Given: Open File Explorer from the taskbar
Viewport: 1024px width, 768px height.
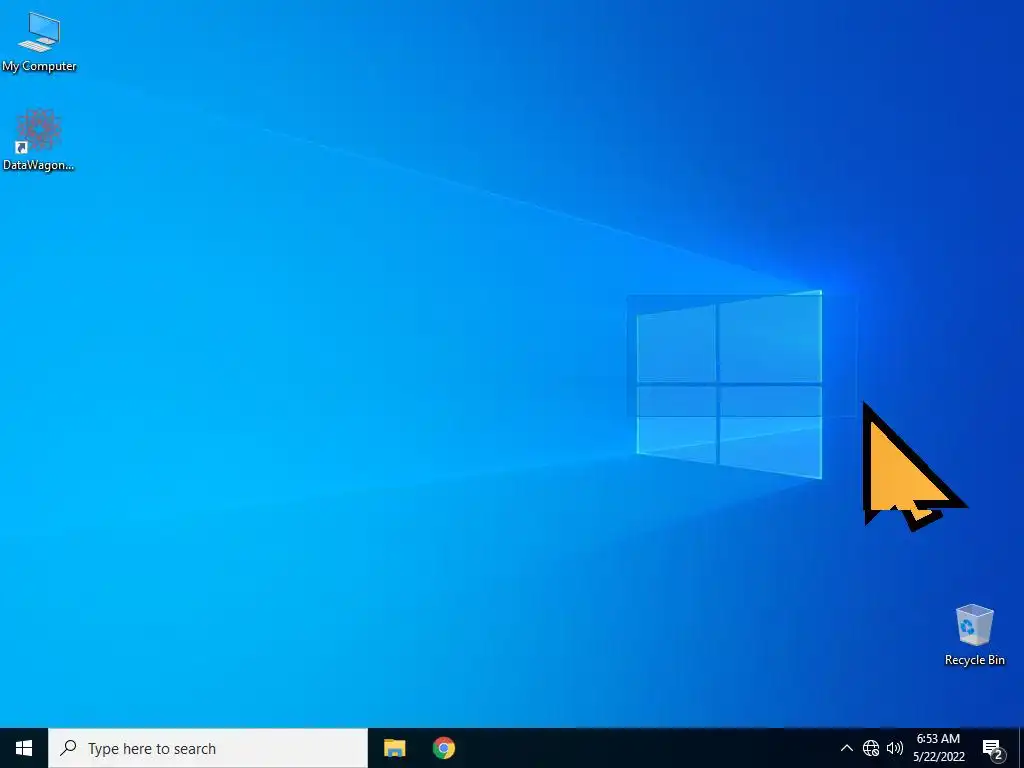Looking at the screenshot, I should pos(394,748).
